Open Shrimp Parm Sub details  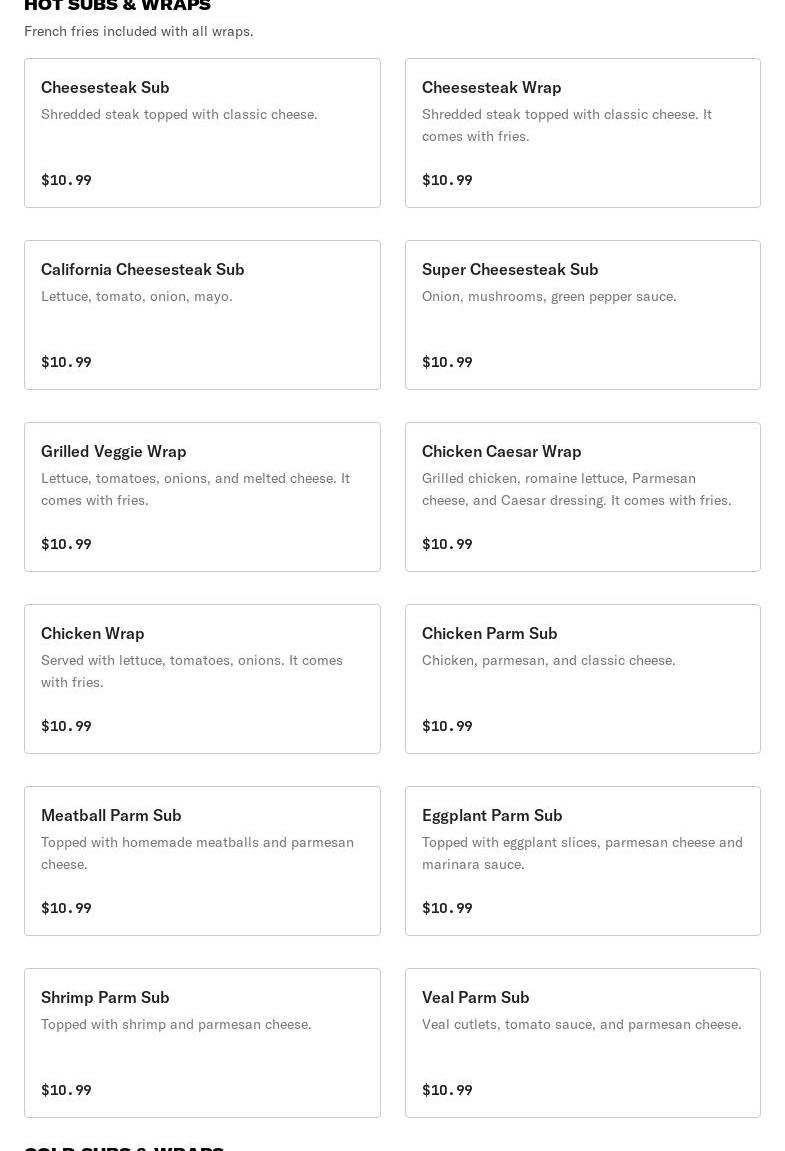tap(202, 1043)
